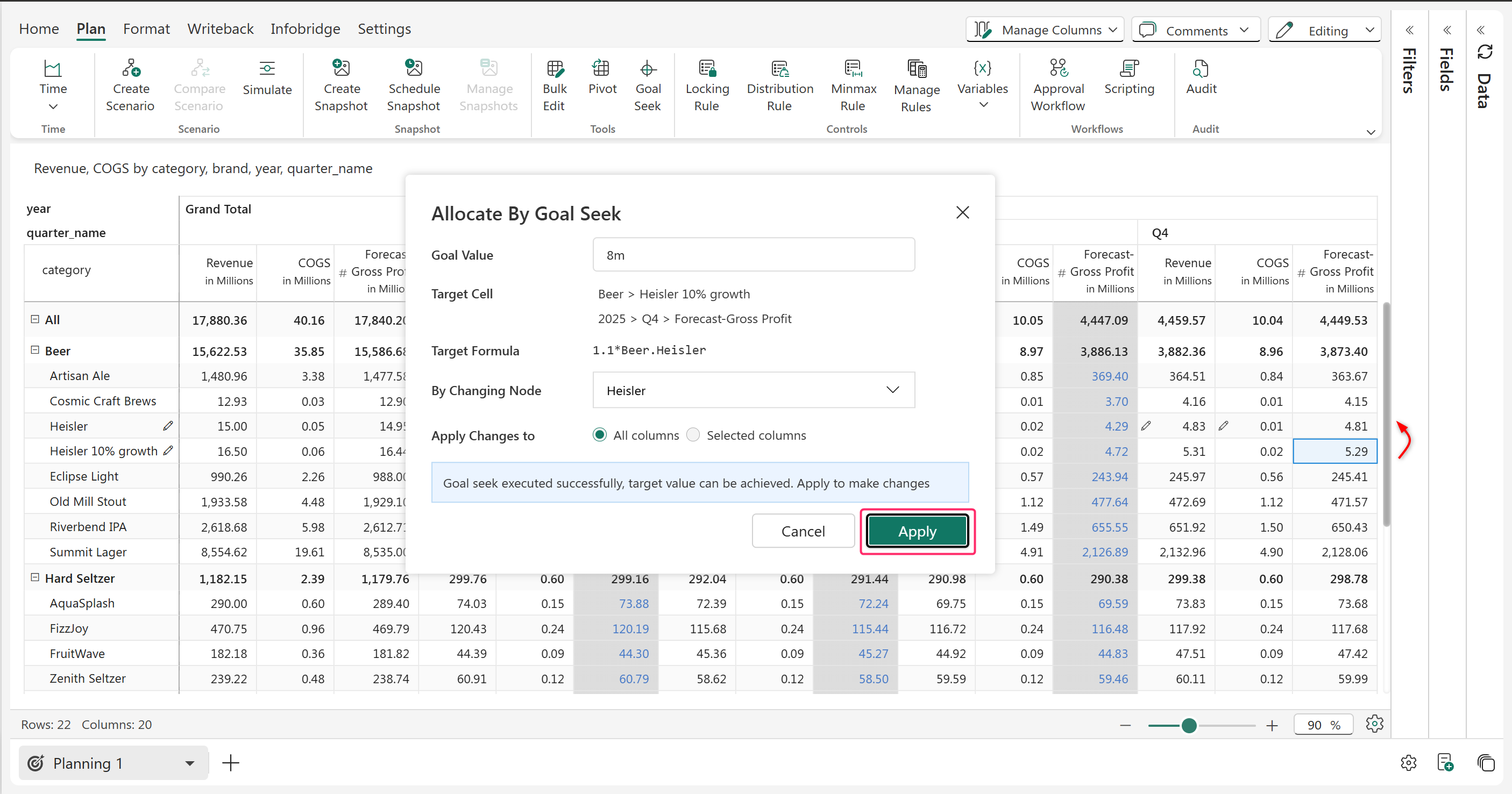Viewport: 1512px width, 794px height.
Task: Switch to the Format tab
Action: (146, 28)
